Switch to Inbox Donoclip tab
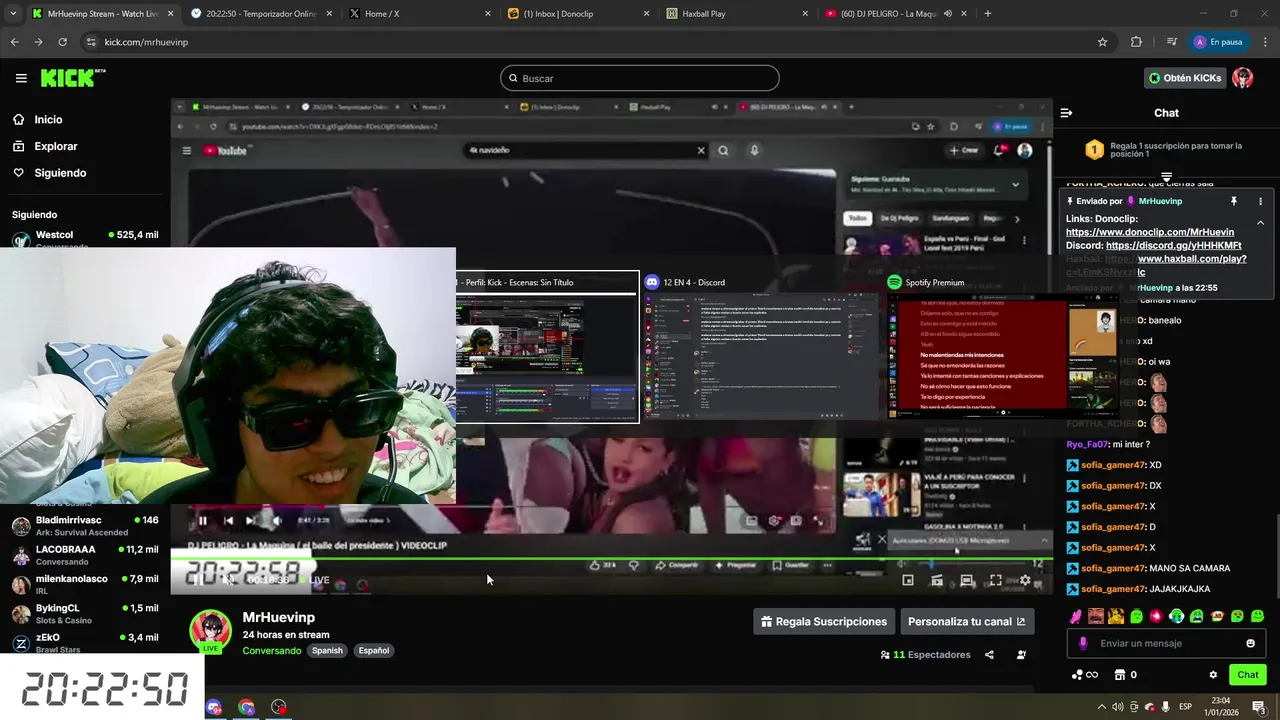 point(578,14)
